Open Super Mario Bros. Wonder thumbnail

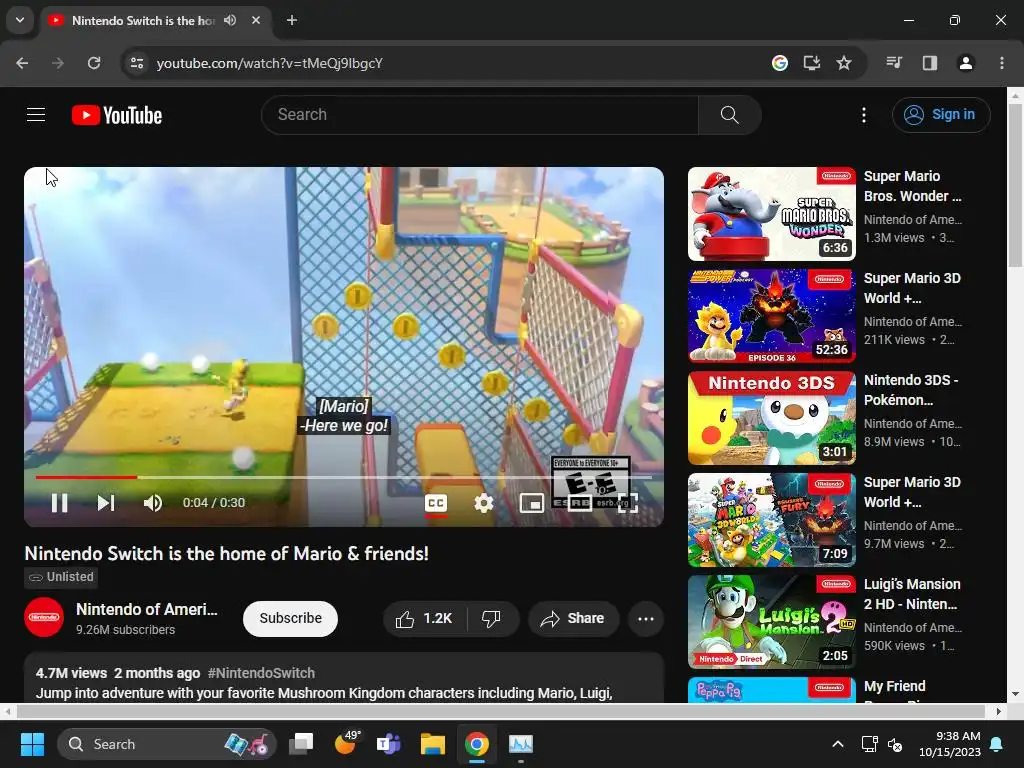tap(772, 214)
